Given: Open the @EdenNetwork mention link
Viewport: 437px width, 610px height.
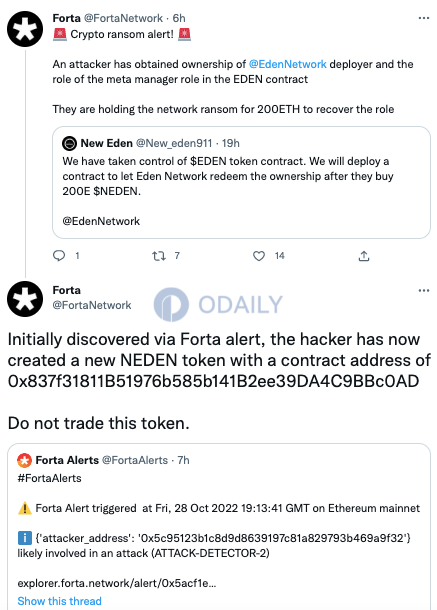Looking at the screenshot, I should point(288,64).
